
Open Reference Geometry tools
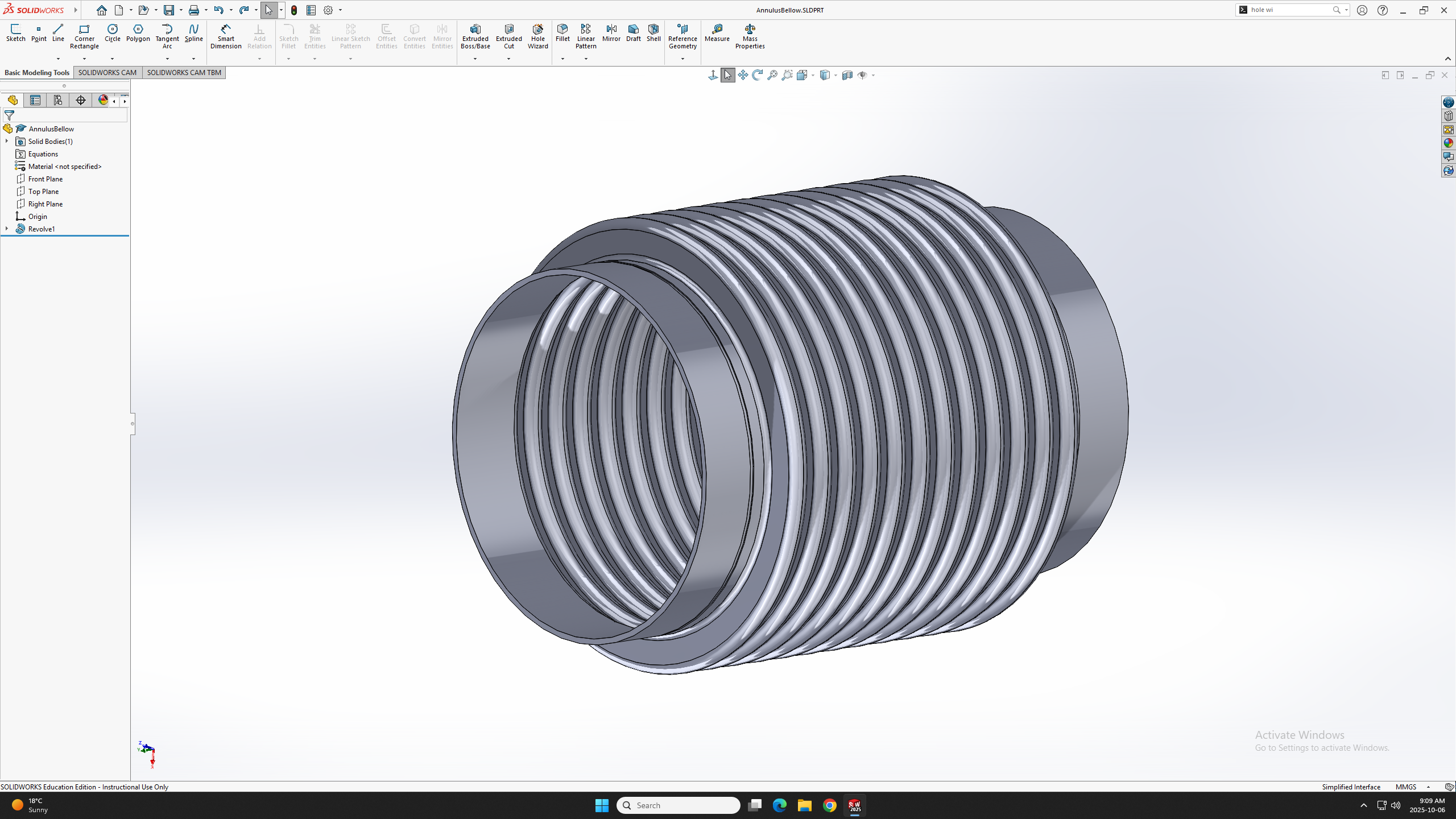click(x=682, y=36)
